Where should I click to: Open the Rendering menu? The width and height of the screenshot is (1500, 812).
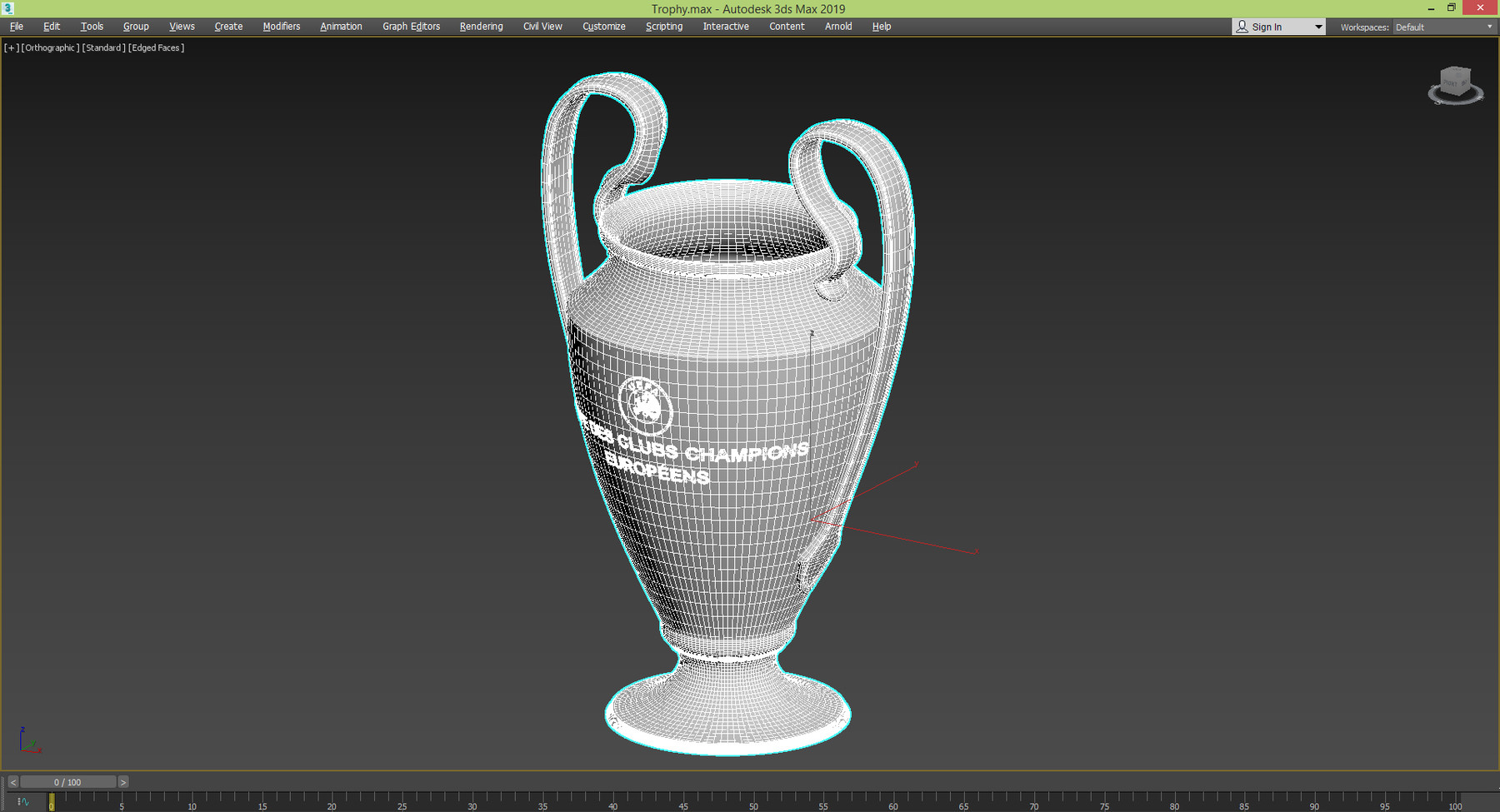(481, 27)
